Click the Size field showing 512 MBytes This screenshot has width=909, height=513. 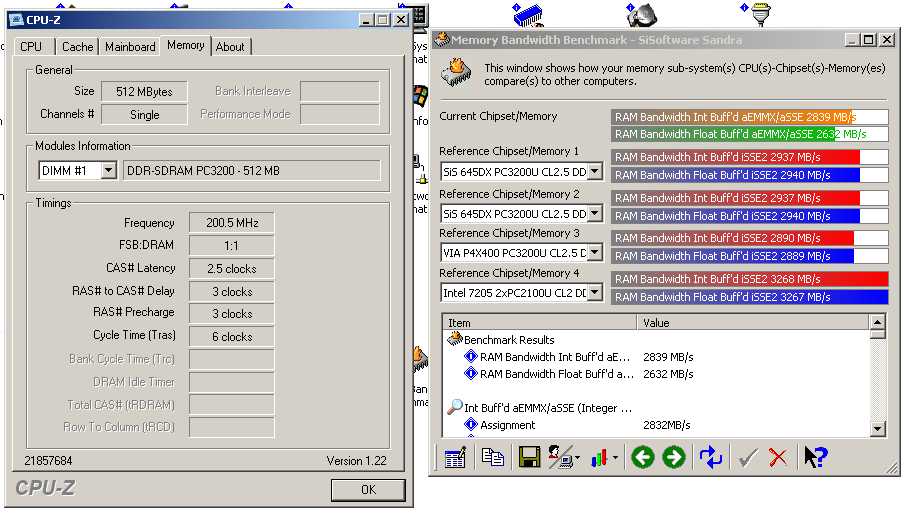(x=144, y=92)
